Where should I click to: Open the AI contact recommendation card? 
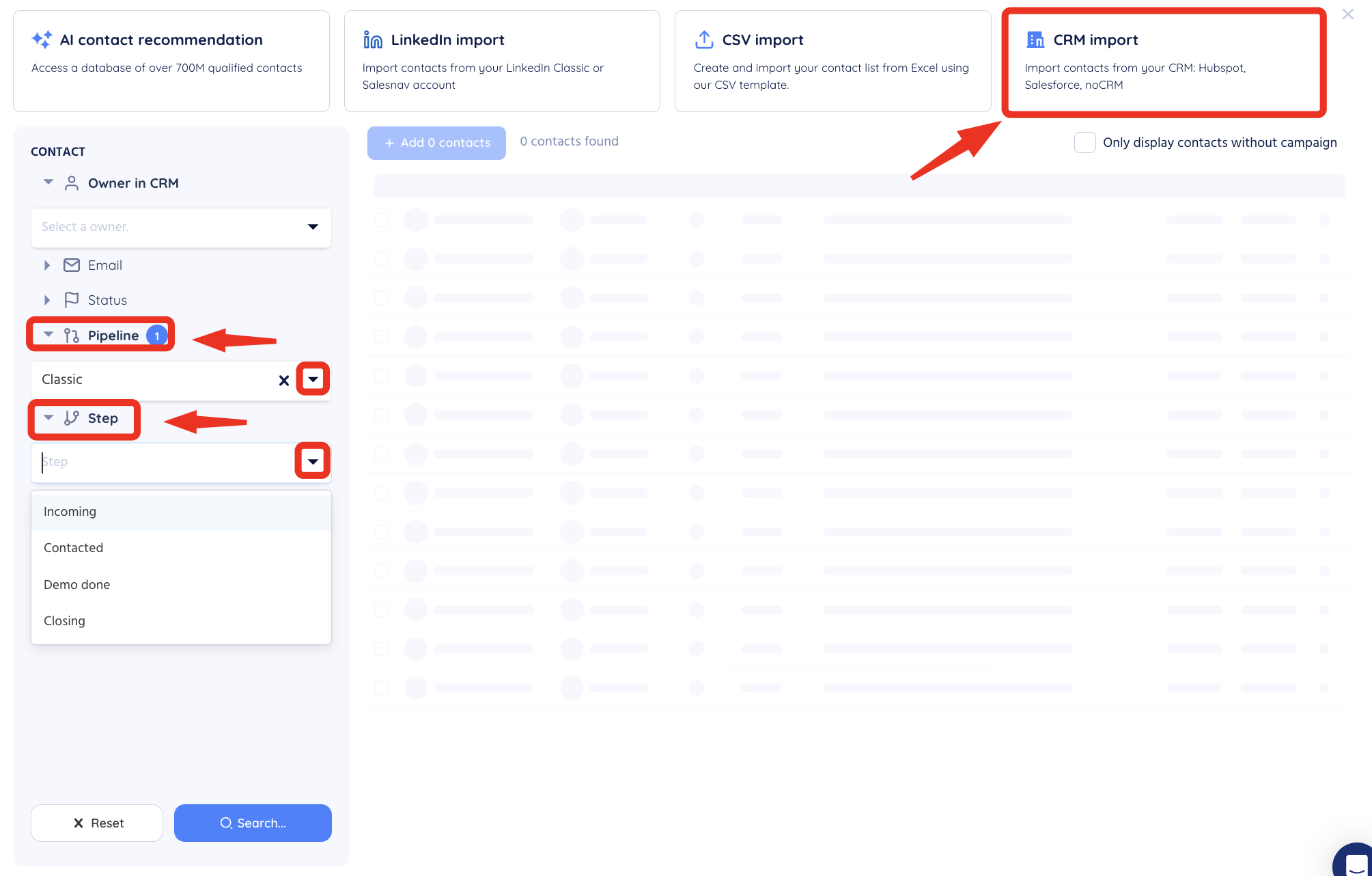[171, 61]
